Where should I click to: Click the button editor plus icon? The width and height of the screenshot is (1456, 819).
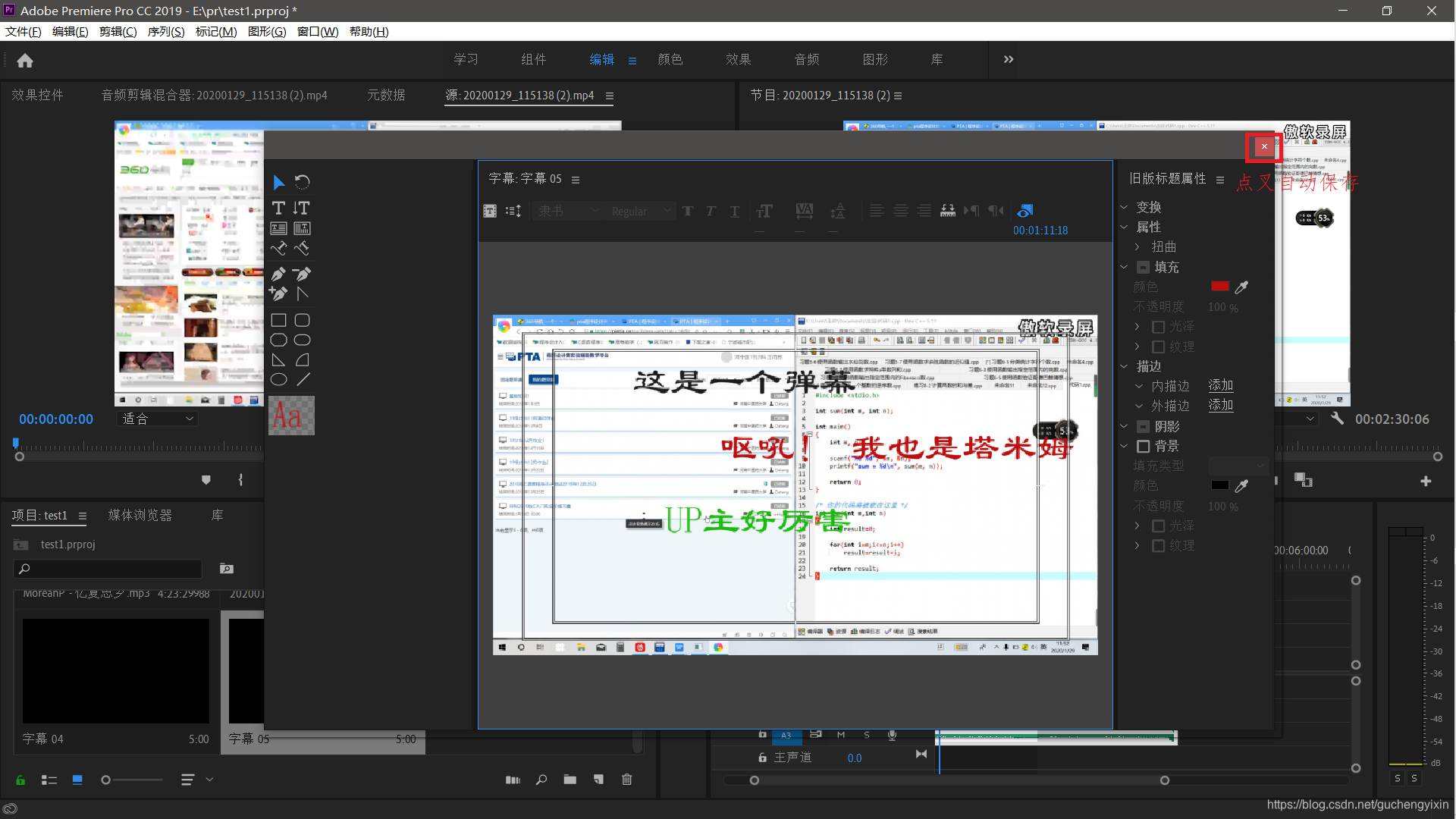tap(1426, 481)
